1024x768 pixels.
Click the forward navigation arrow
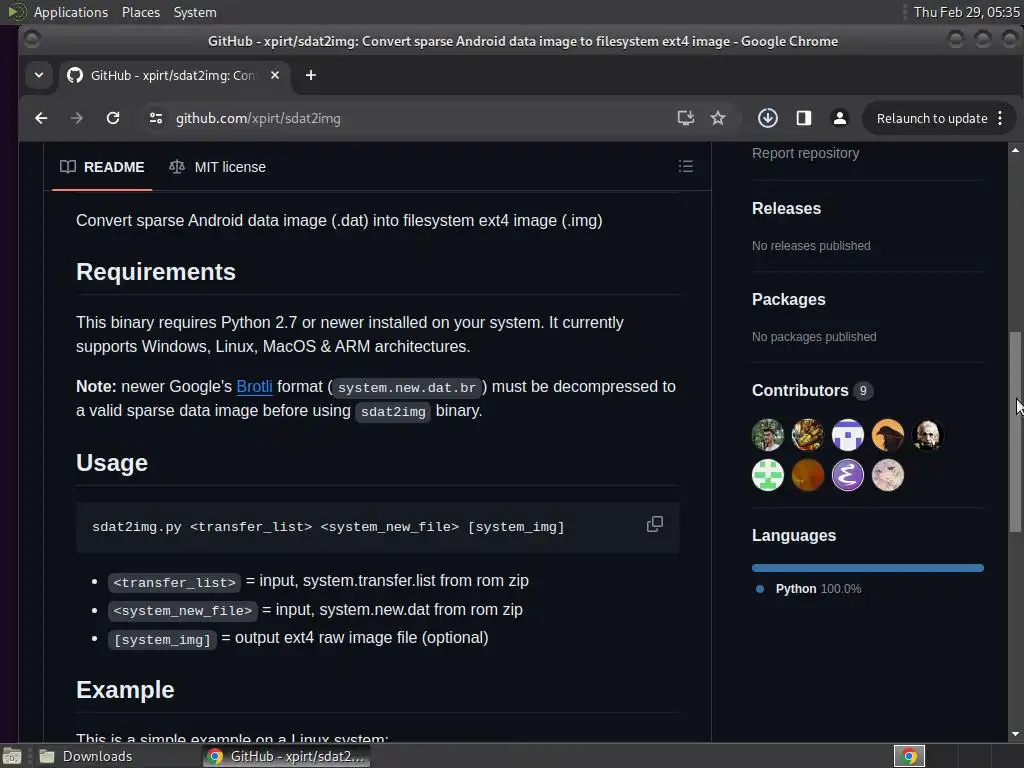[76, 118]
